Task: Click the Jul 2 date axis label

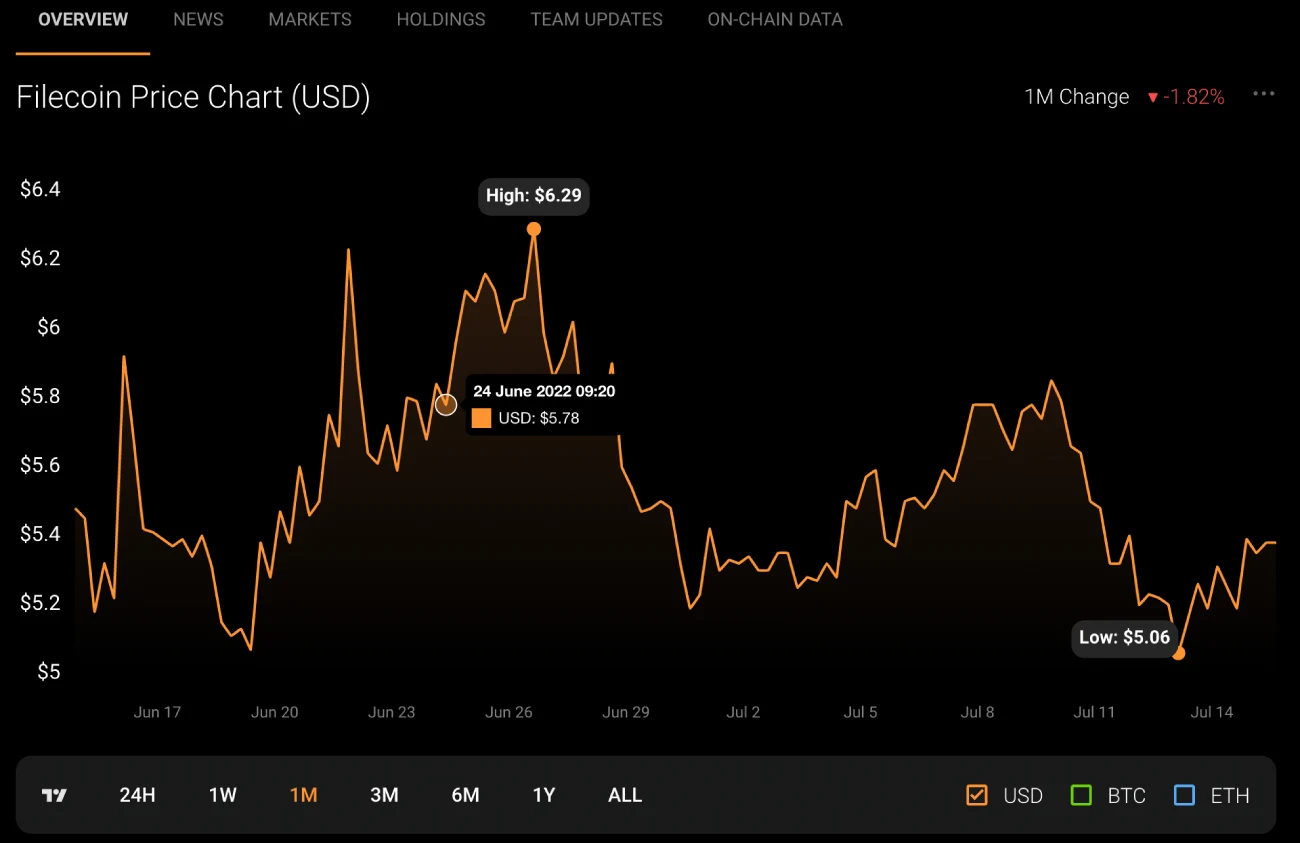Action: coord(743,712)
